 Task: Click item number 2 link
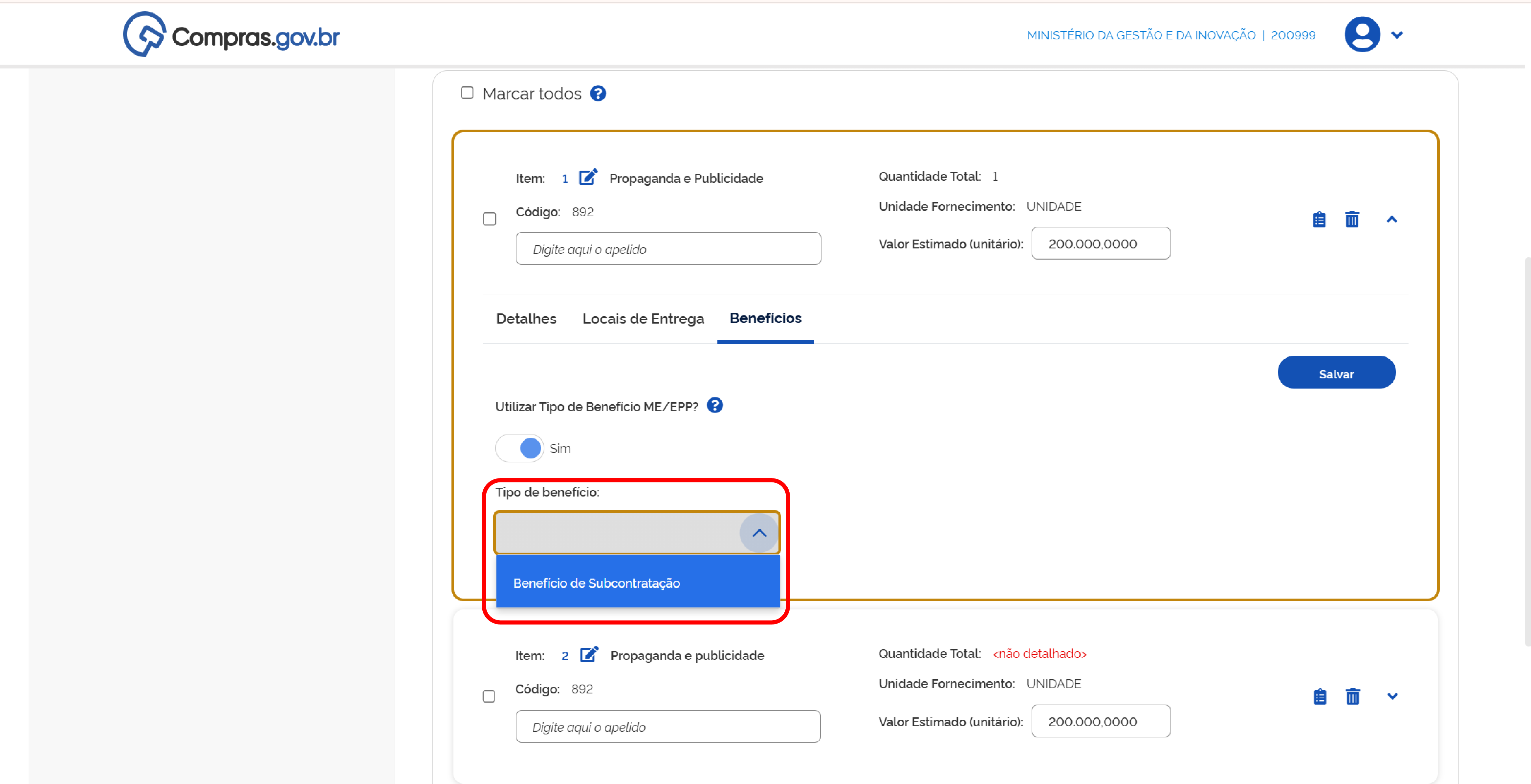coord(565,656)
